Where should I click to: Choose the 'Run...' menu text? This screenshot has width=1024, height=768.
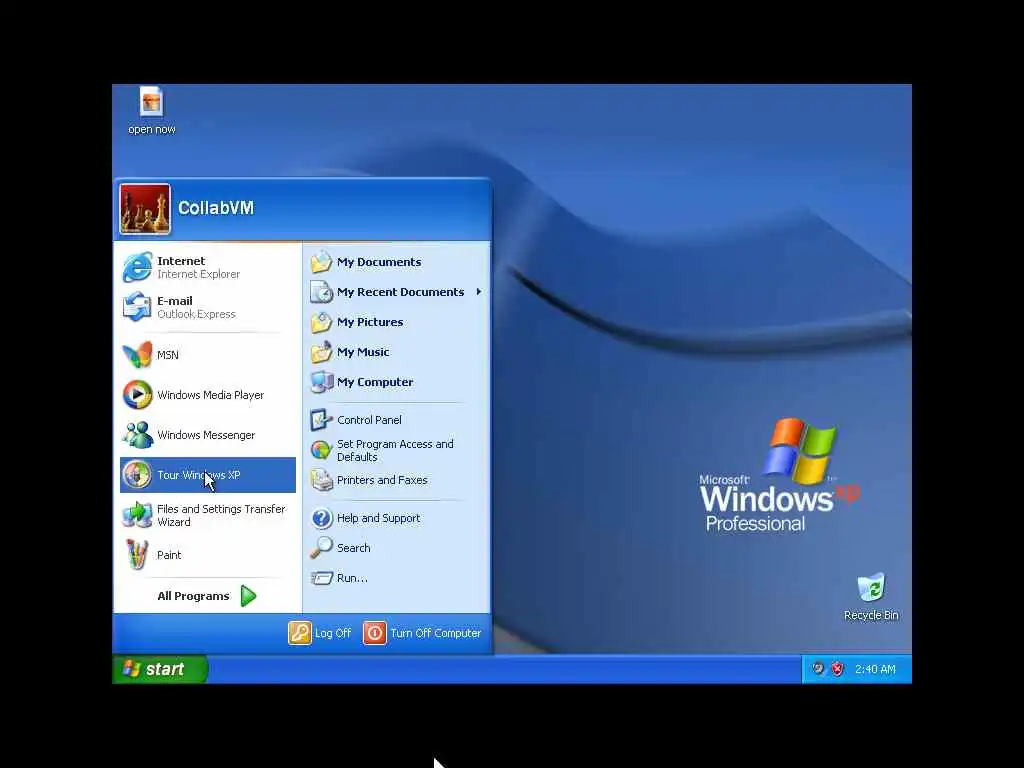pyautogui.click(x=352, y=578)
